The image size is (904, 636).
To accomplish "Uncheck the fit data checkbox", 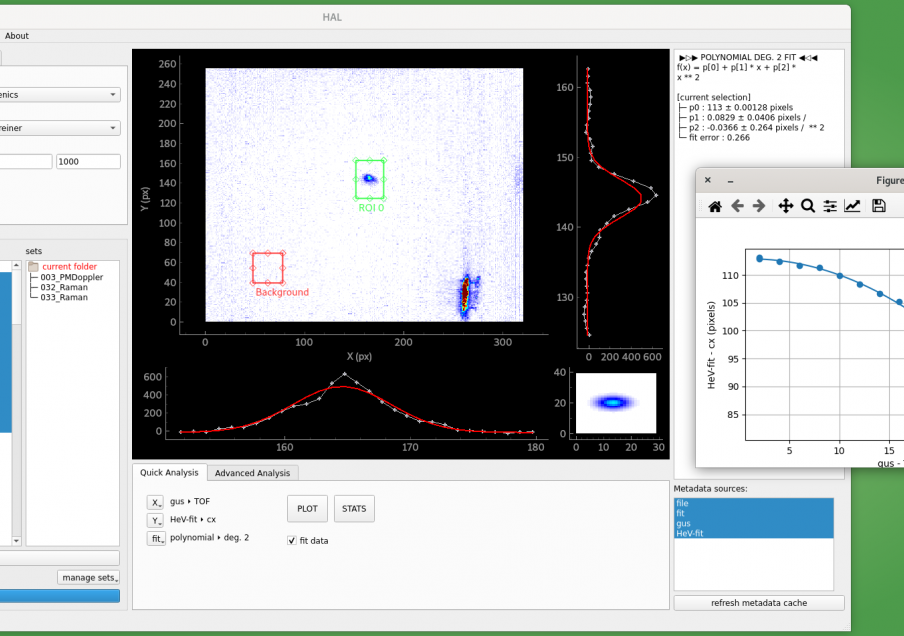I will [292, 540].
